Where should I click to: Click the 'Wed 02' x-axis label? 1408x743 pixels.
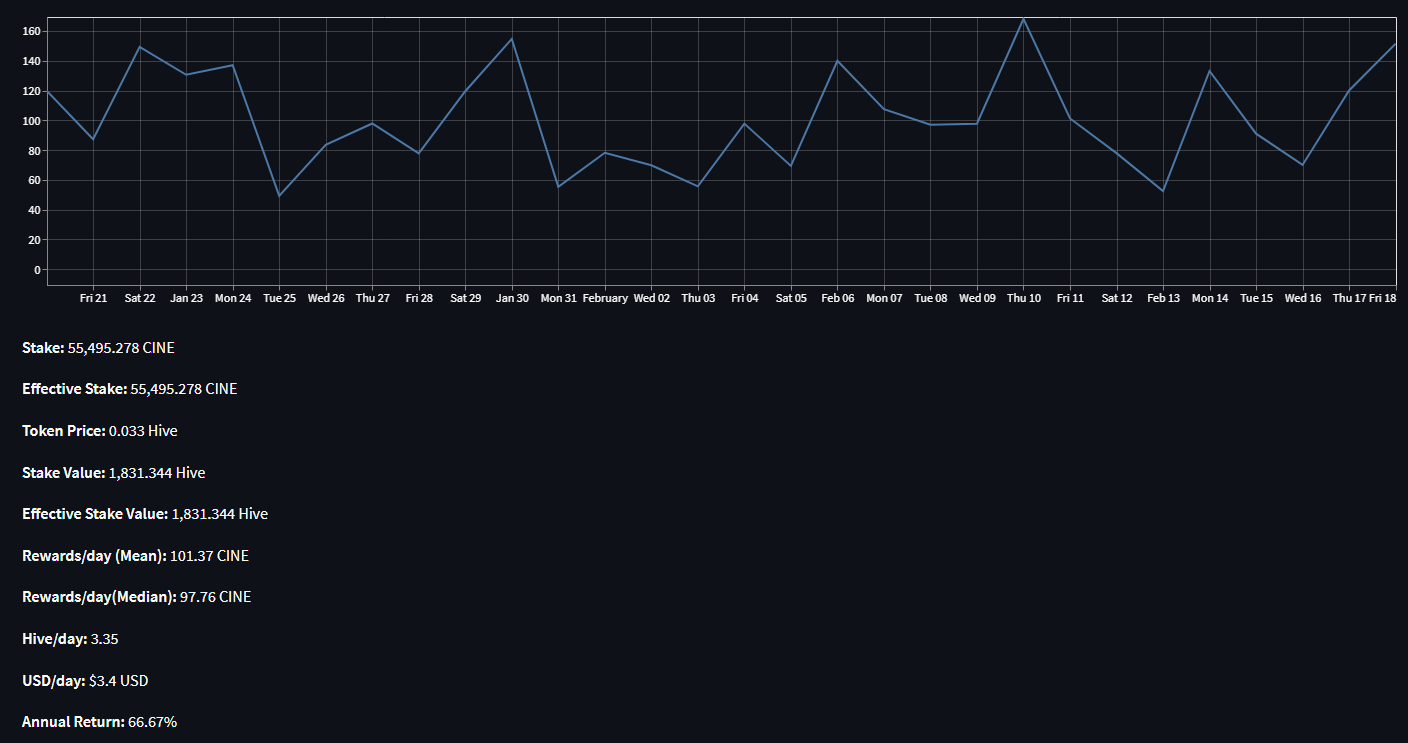click(x=651, y=298)
